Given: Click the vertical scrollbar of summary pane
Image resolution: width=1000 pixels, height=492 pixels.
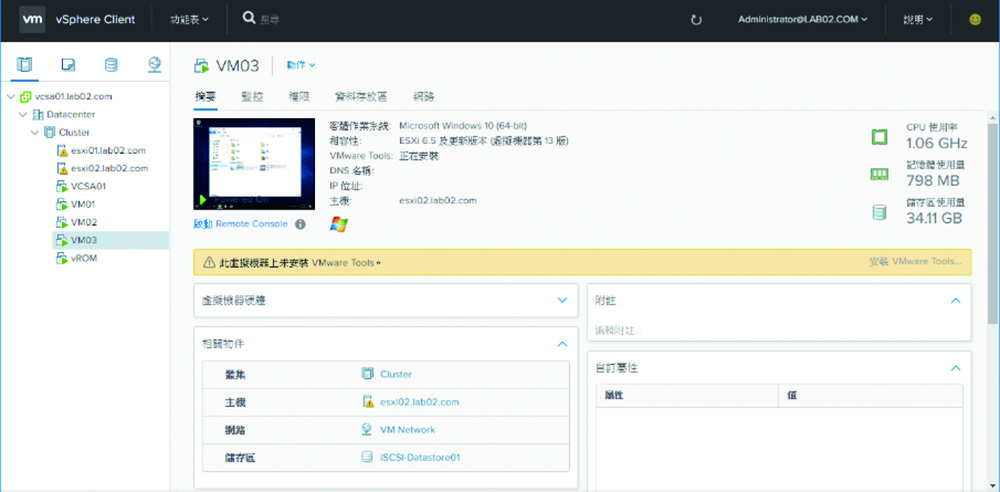Looking at the screenshot, I should click(x=994, y=223).
